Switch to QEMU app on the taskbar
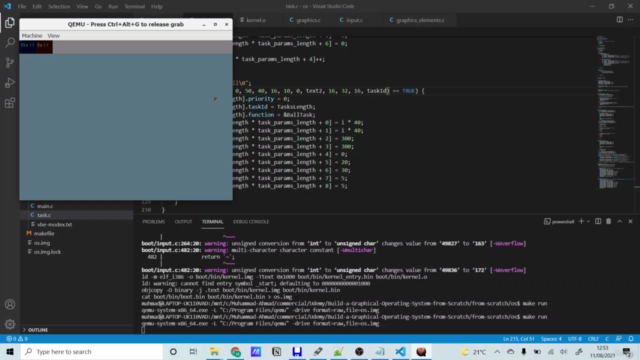The image size is (640, 360). 421,351
